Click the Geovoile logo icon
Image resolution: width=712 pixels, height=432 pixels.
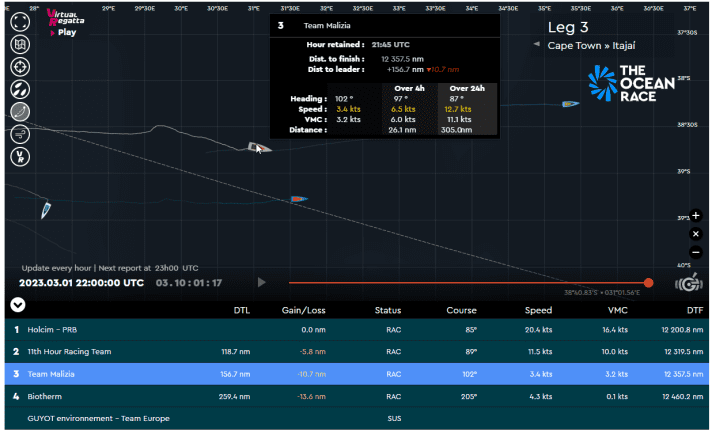click(x=687, y=283)
